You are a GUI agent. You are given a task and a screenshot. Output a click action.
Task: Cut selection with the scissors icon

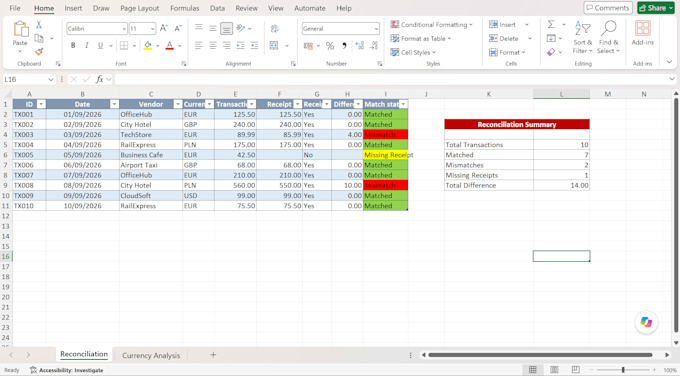point(39,25)
